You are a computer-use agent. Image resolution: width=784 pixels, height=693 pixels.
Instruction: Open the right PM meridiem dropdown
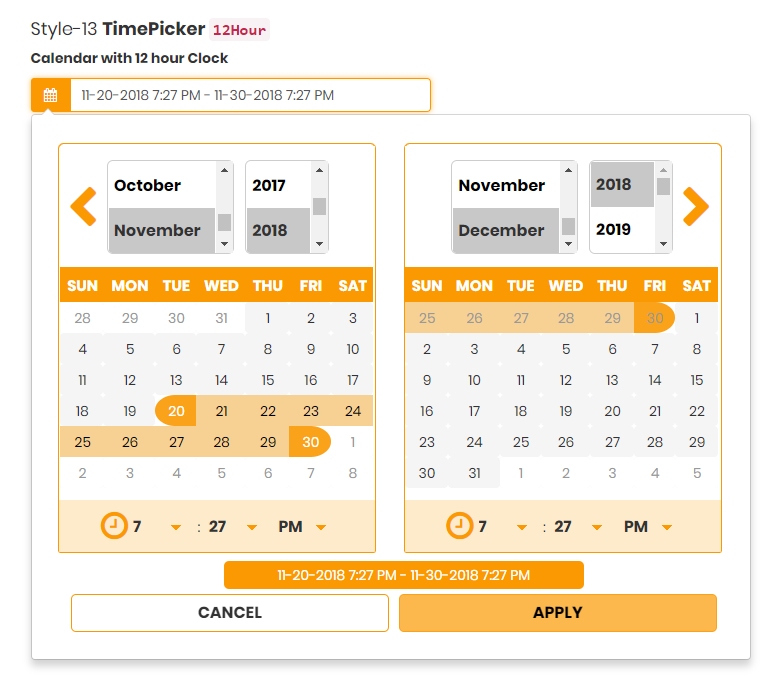tap(648, 526)
